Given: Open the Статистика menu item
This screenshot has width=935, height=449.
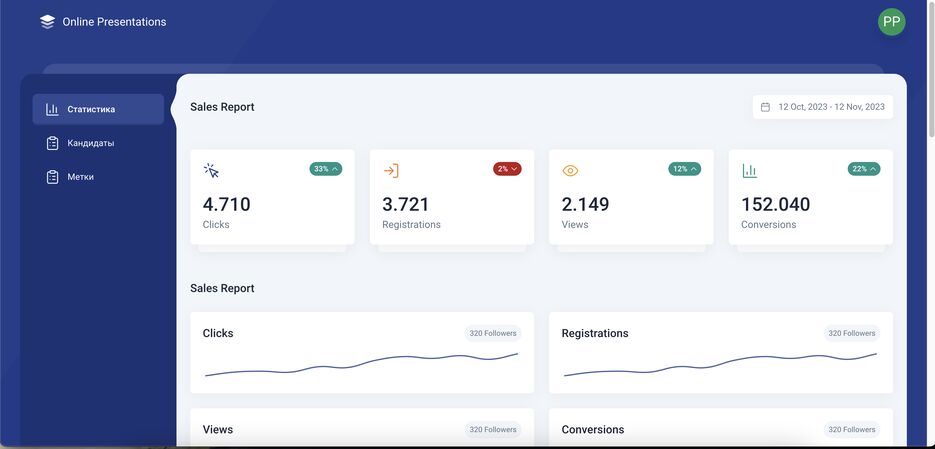Looking at the screenshot, I should [98, 109].
